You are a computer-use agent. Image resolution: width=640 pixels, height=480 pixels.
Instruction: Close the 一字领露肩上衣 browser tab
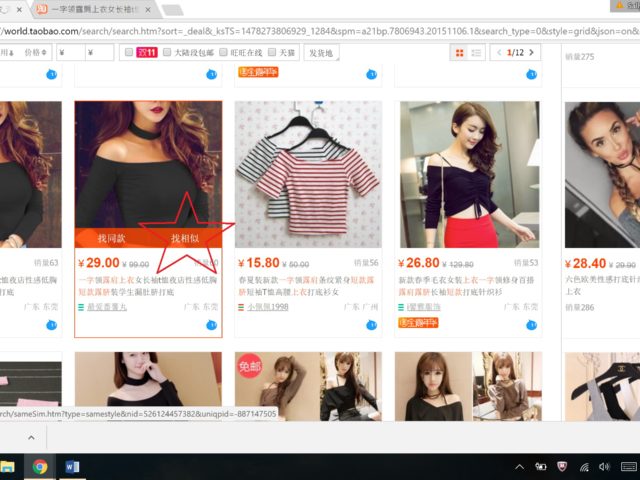pyautogui.click(x=148, y=10)
